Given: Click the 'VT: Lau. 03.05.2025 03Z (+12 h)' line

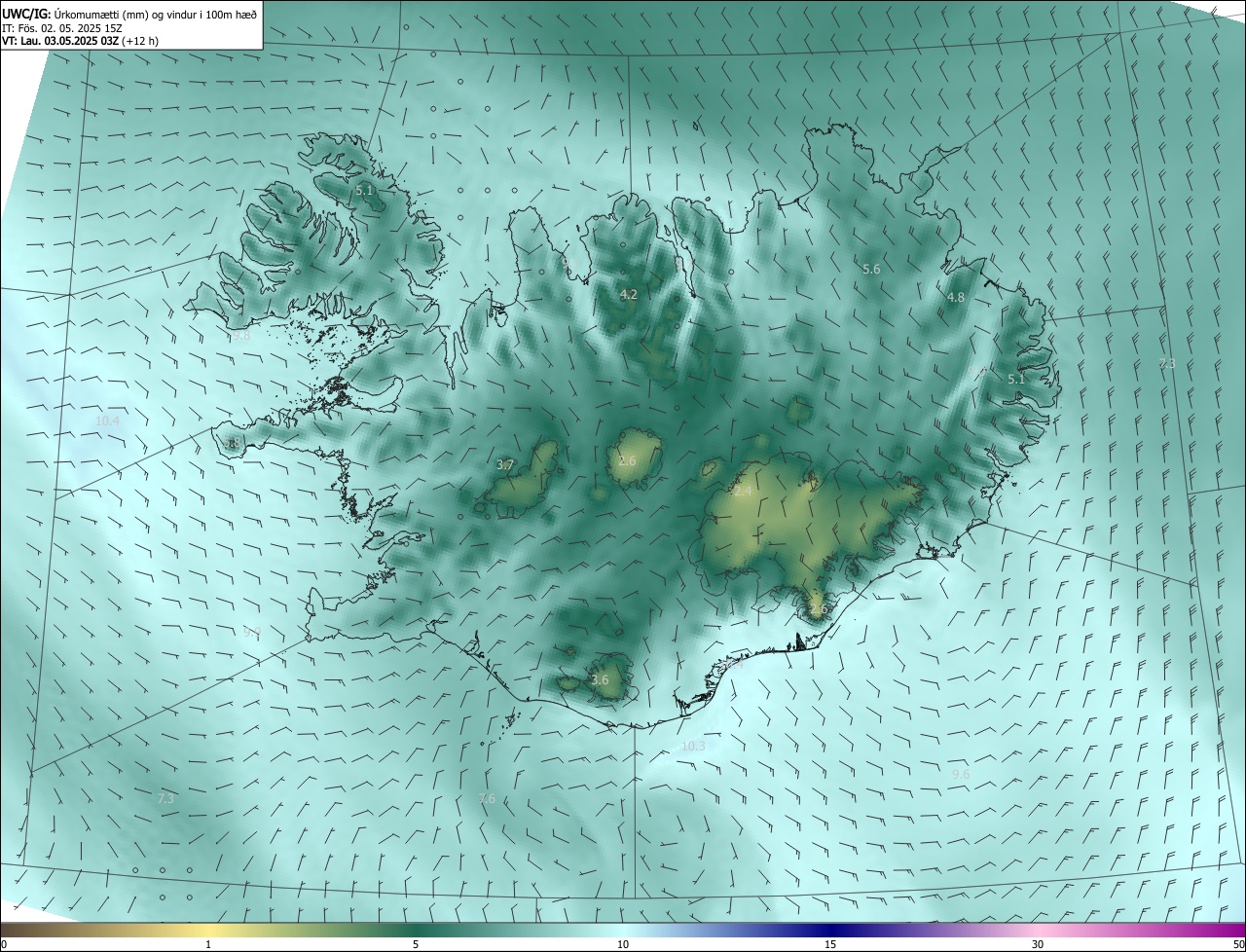Looking at the screenshot, I should point(81,41).
